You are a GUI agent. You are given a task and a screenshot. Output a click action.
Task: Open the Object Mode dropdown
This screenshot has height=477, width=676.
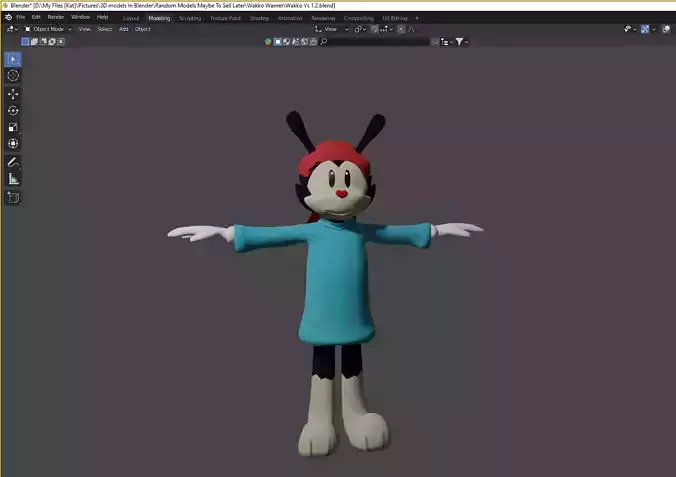pos(48,29)
